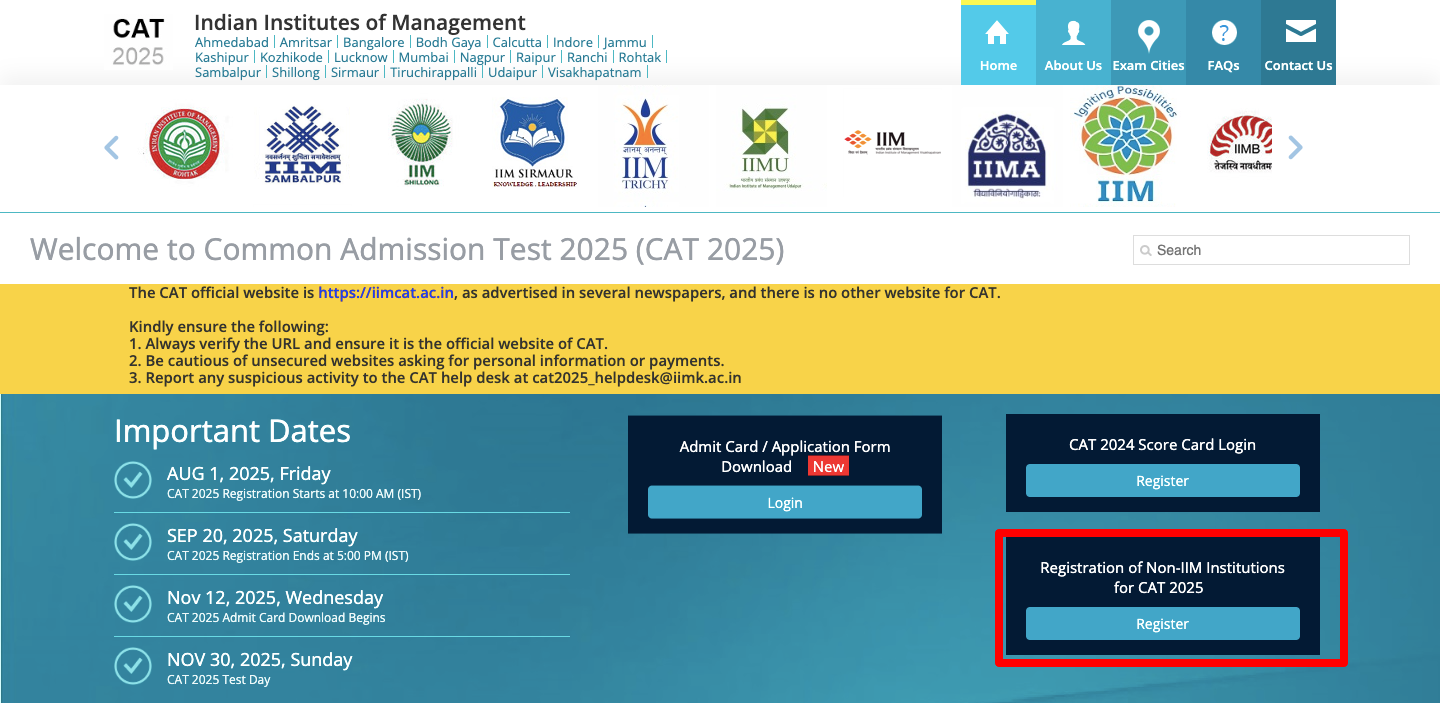The image size is (1440, 703).
Task: Click inside the Search field
Action: point(1270,250)
